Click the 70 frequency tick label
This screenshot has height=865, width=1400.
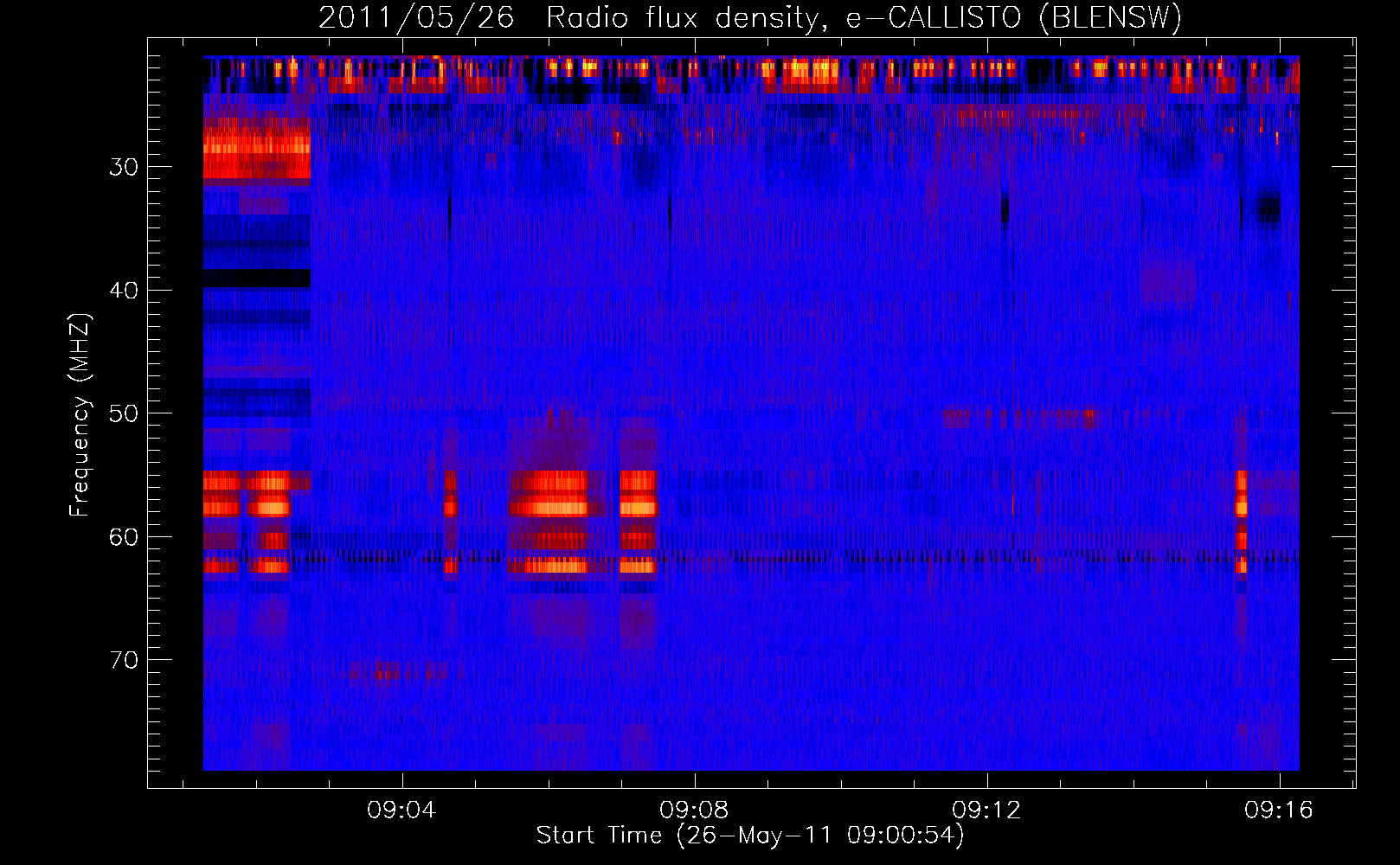(124, 660)
